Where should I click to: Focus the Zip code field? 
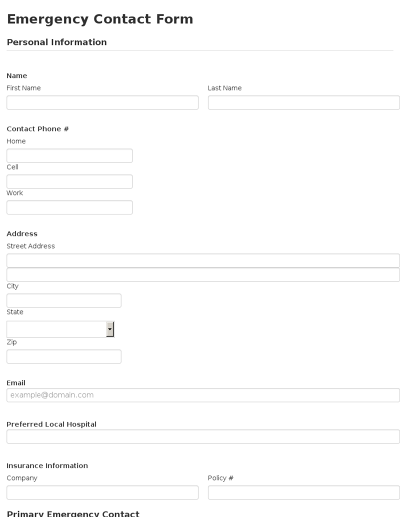coord(64,357)
